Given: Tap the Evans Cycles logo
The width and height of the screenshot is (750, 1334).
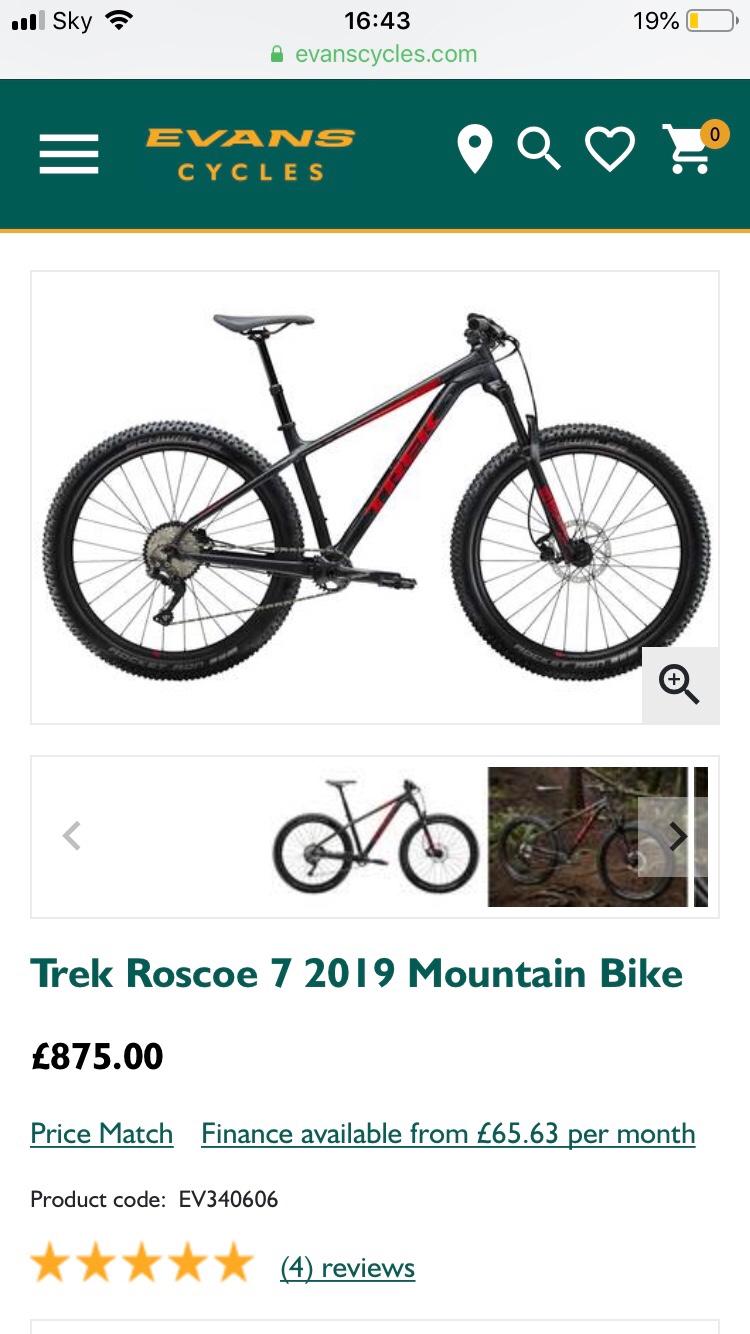Looking at the screenshot, I should (x=250, y=154).
